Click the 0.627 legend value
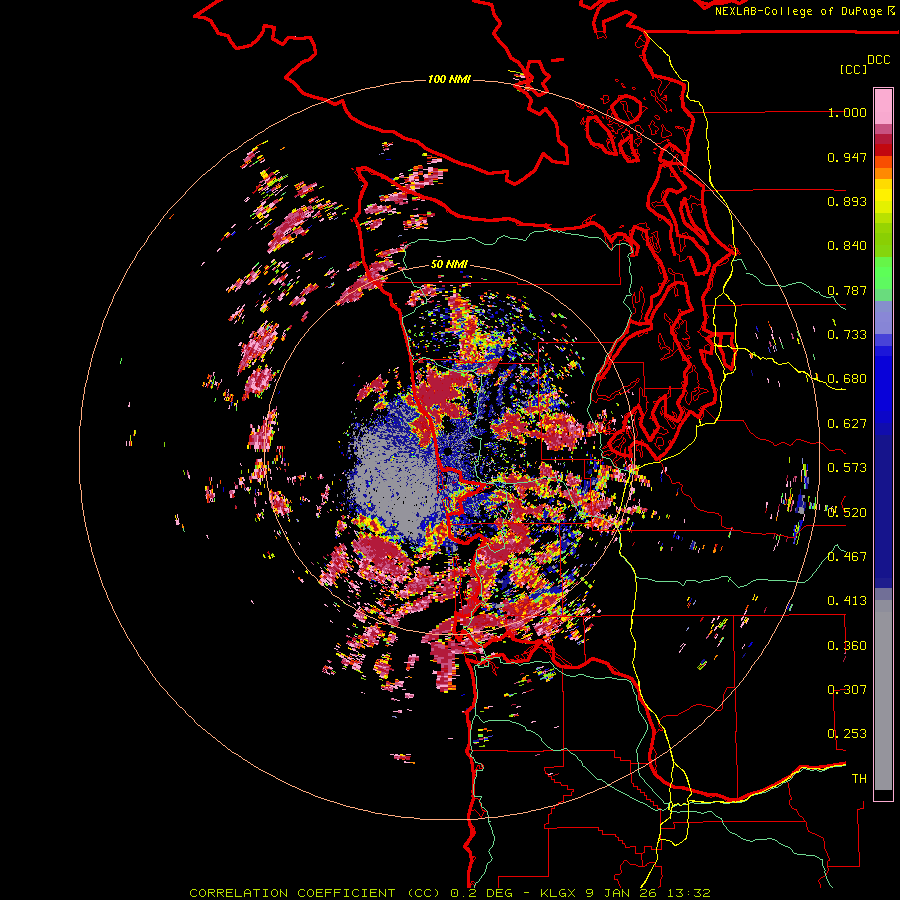This screenshot has height=900, width=900. coord(847,424)
